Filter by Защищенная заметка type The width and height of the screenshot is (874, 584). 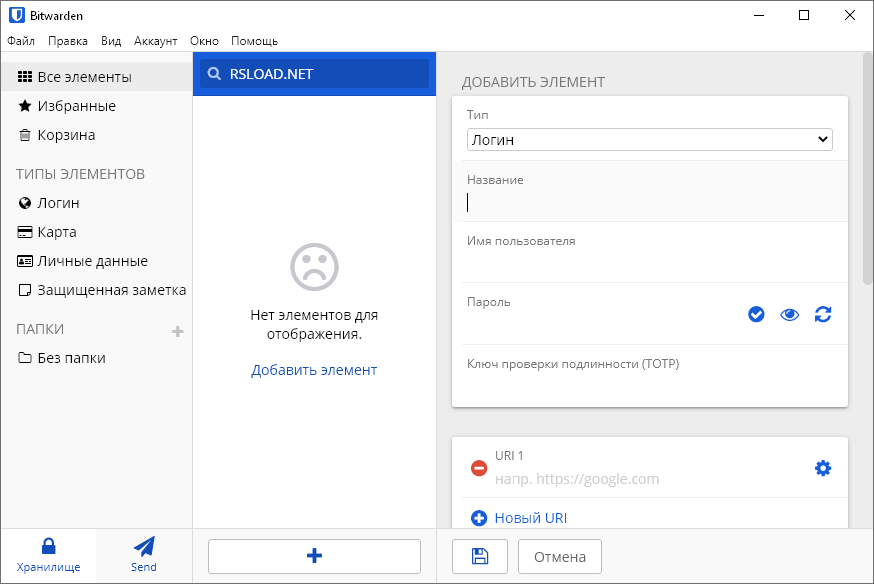pyautogui.click(x=97, y=290)
